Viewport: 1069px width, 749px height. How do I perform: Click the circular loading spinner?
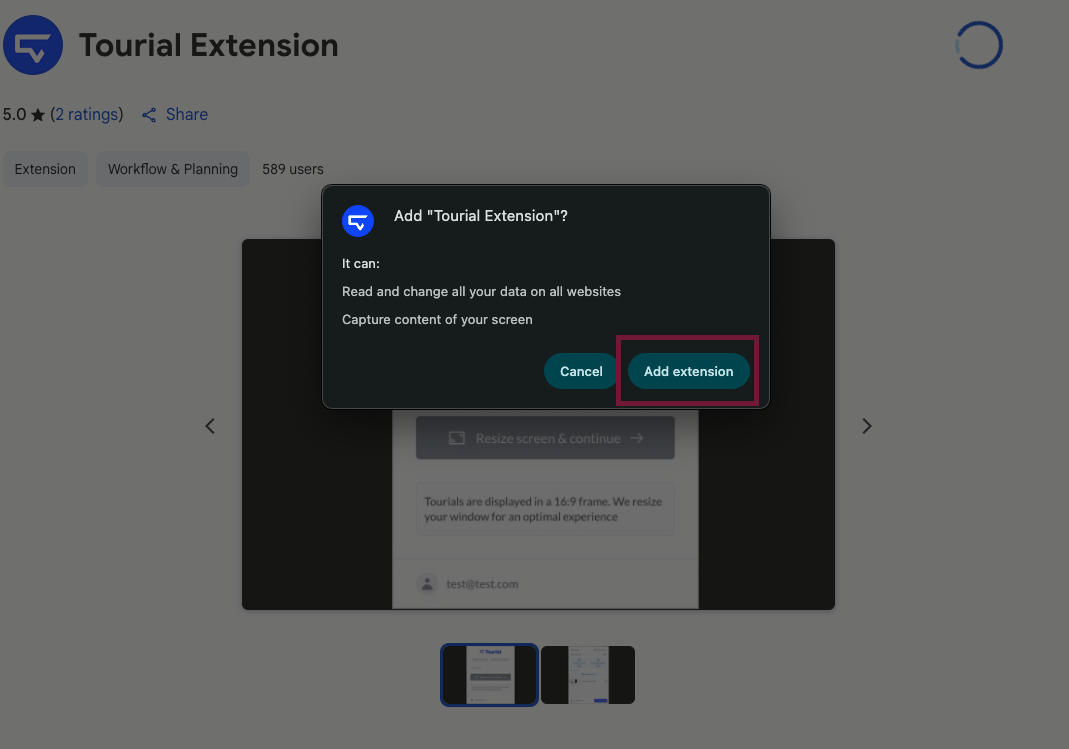click(x=978, y=46)
